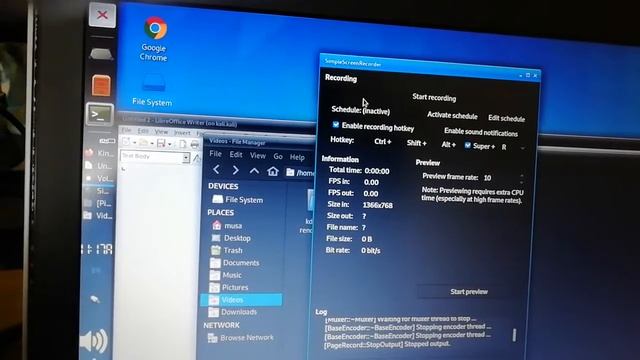Select Videos in the Places sidebar
The height and width of the screenshot is (360, 640).
tap(241, 300)
